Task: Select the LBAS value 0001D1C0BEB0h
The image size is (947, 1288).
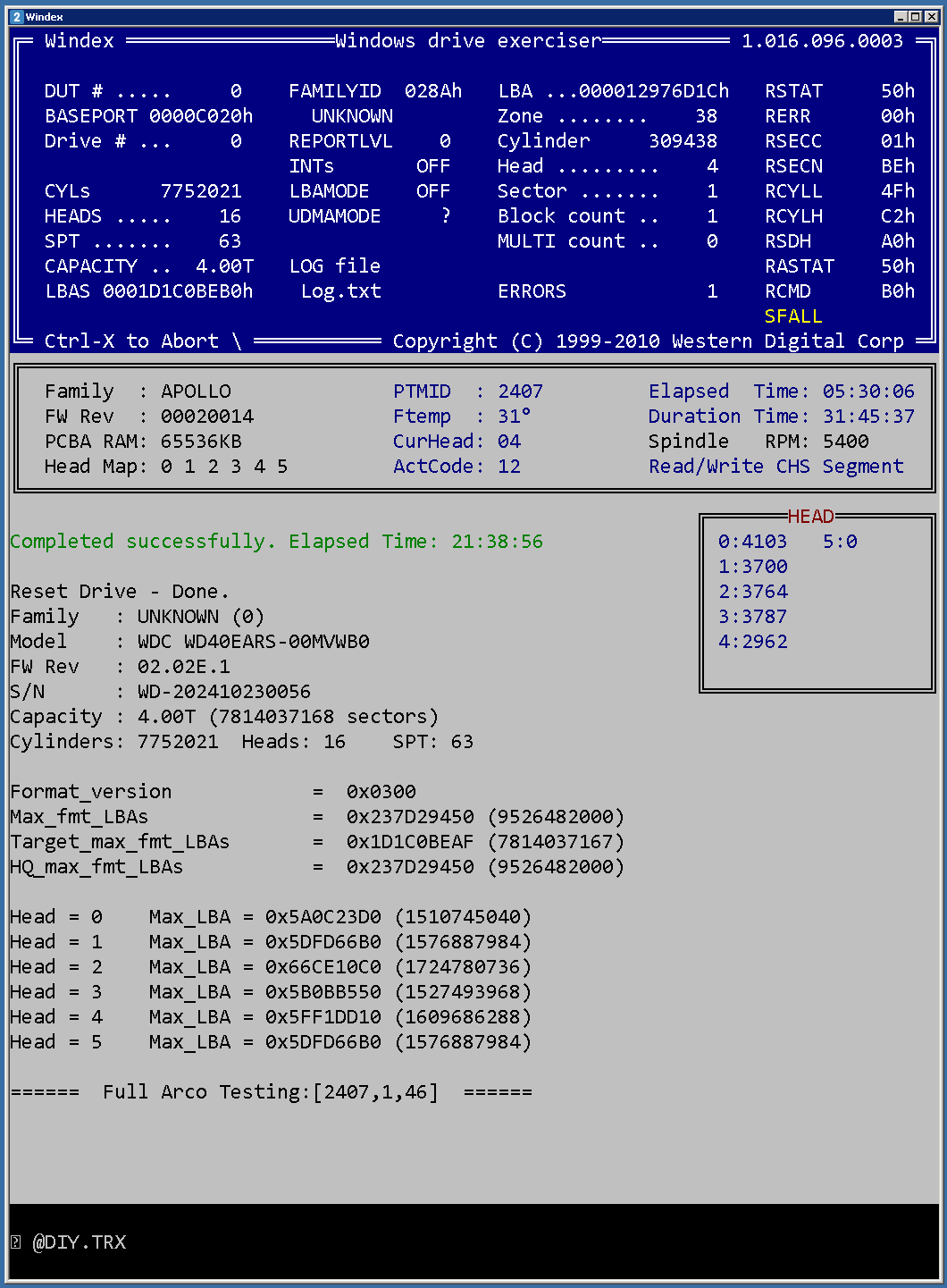Action: tap(178, 291)
